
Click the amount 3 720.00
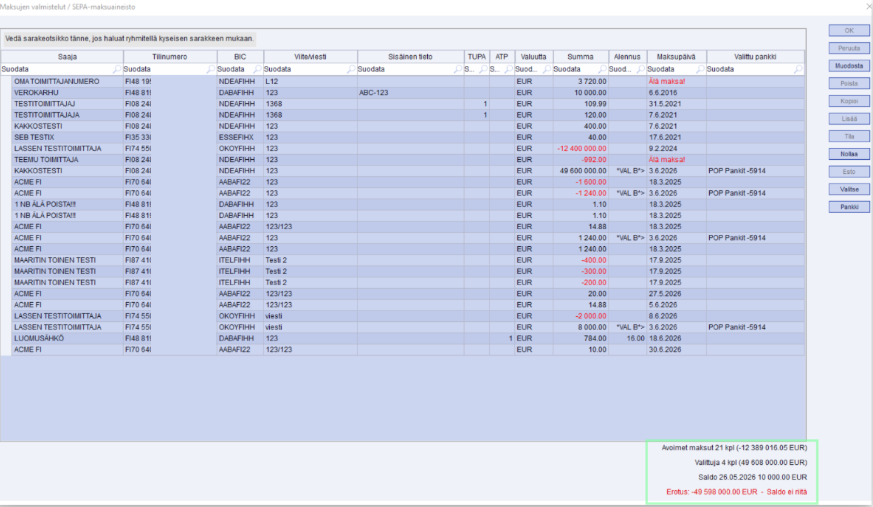[592, 82]
